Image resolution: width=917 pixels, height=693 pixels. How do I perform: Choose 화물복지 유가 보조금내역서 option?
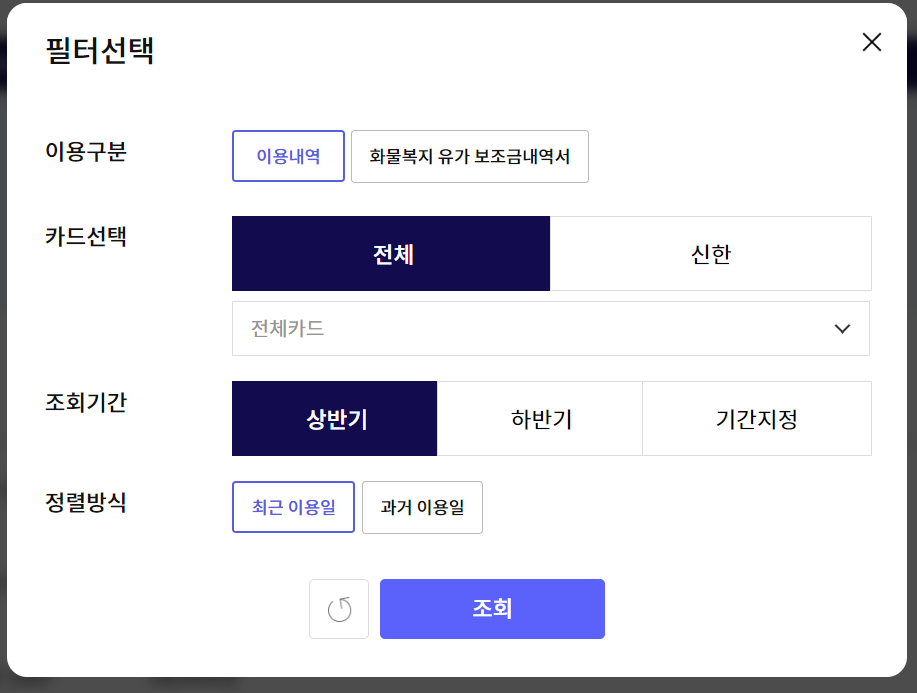(x=470, y=157)
